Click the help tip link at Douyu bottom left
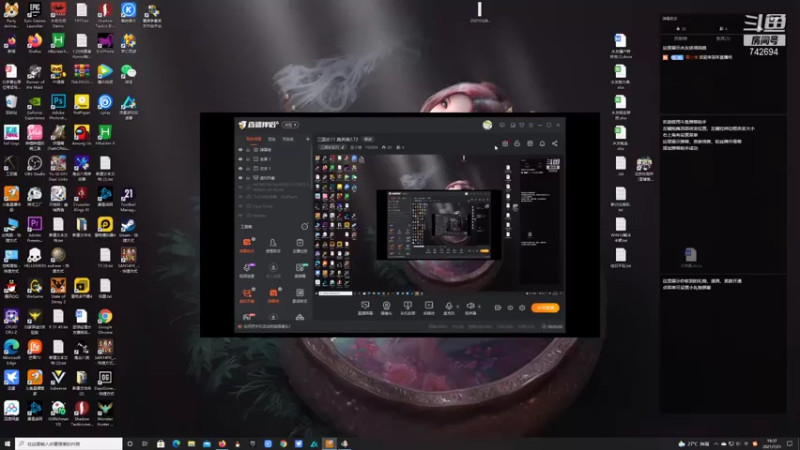 click(266, 327)
